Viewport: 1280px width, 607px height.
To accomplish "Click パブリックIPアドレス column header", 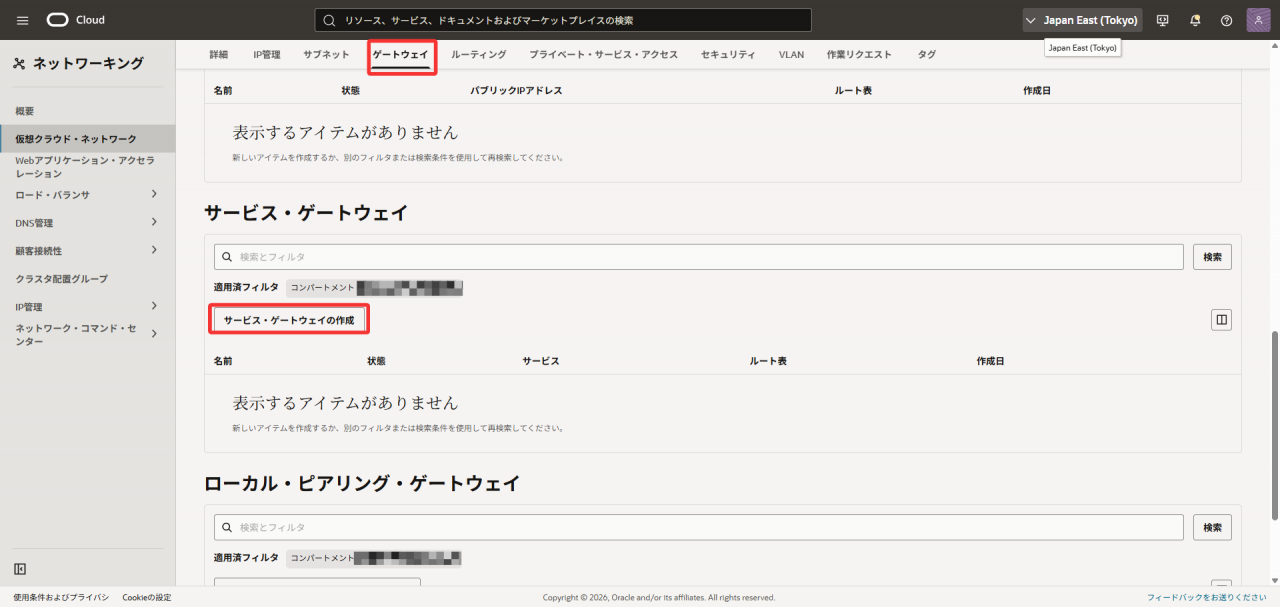I will point(516,91).
